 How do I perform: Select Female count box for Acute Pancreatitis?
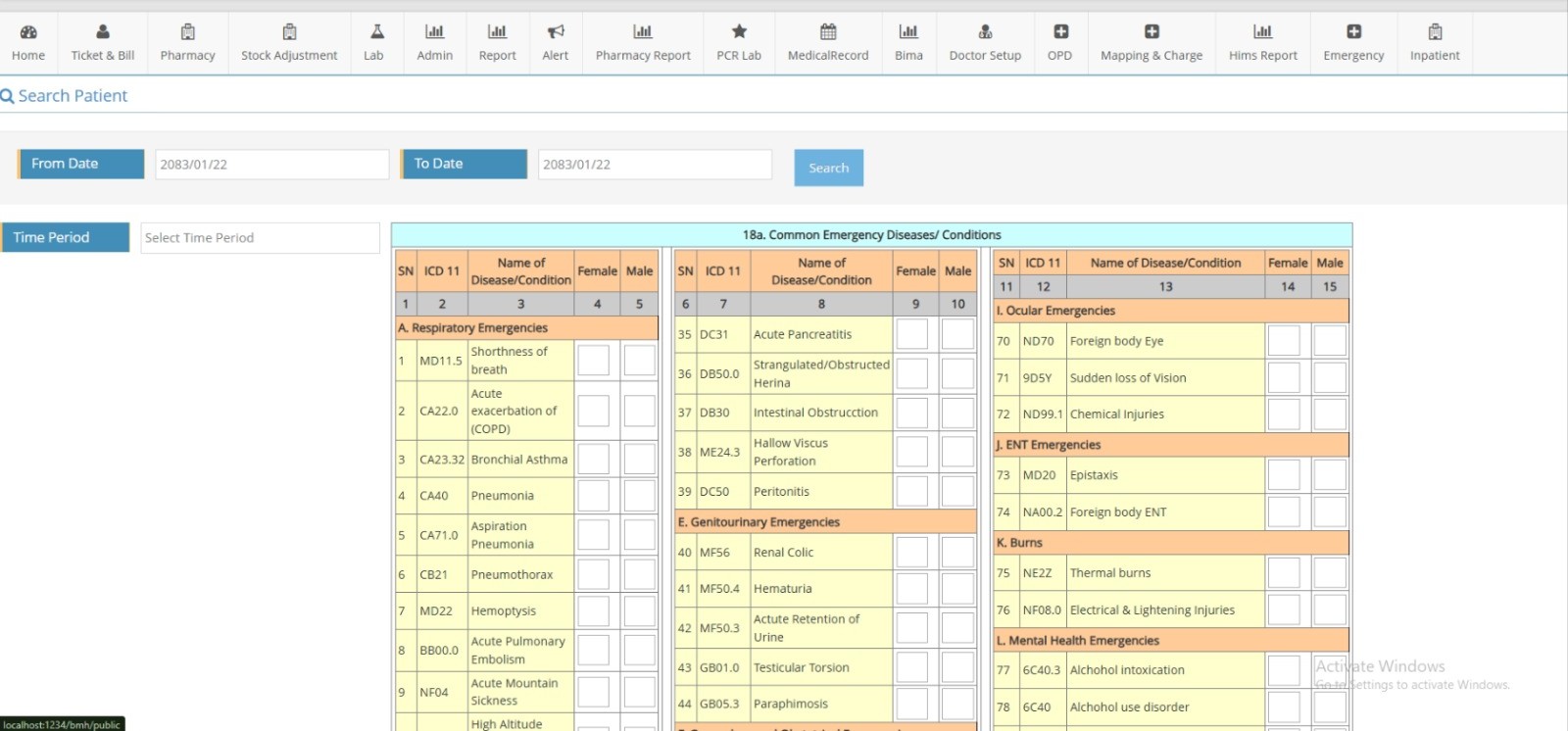(911, 334)
